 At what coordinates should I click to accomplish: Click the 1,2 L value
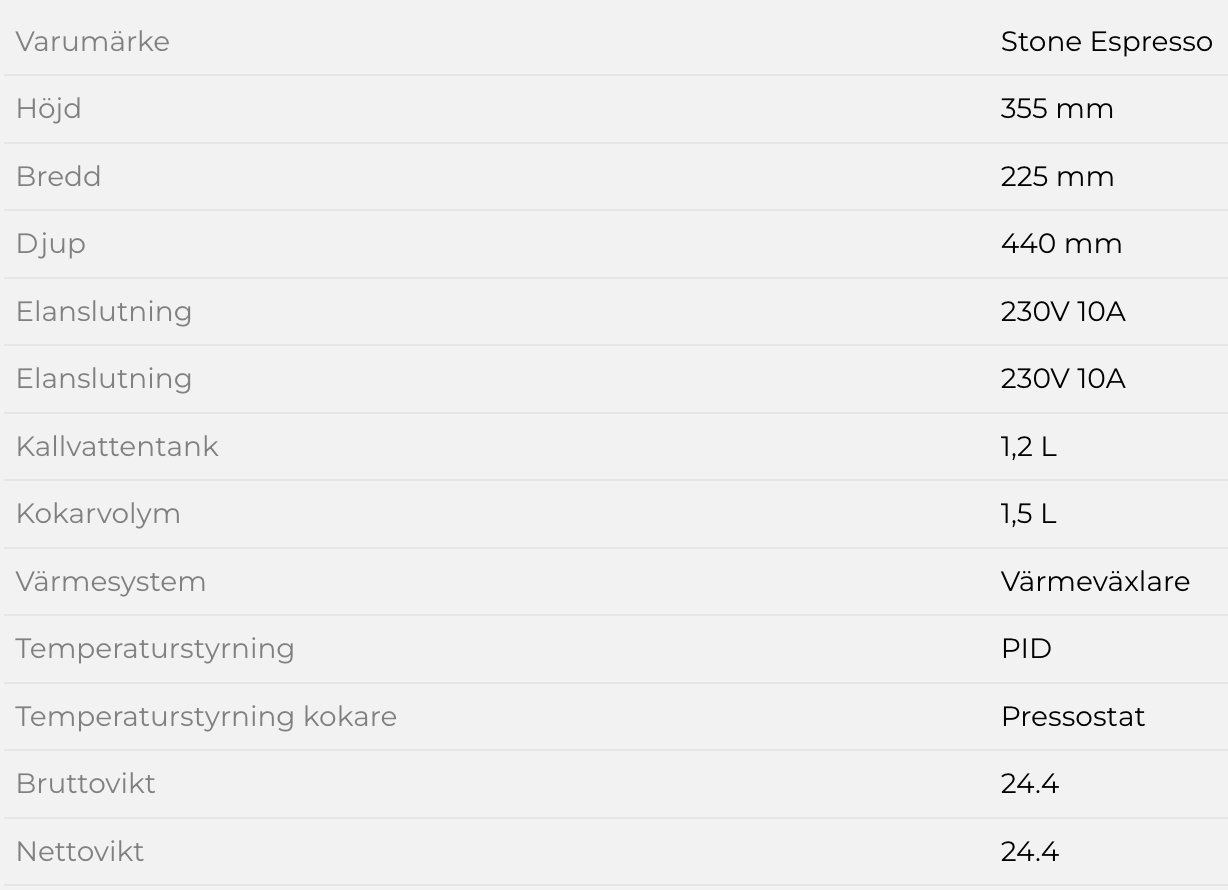tap(1028, 446)
